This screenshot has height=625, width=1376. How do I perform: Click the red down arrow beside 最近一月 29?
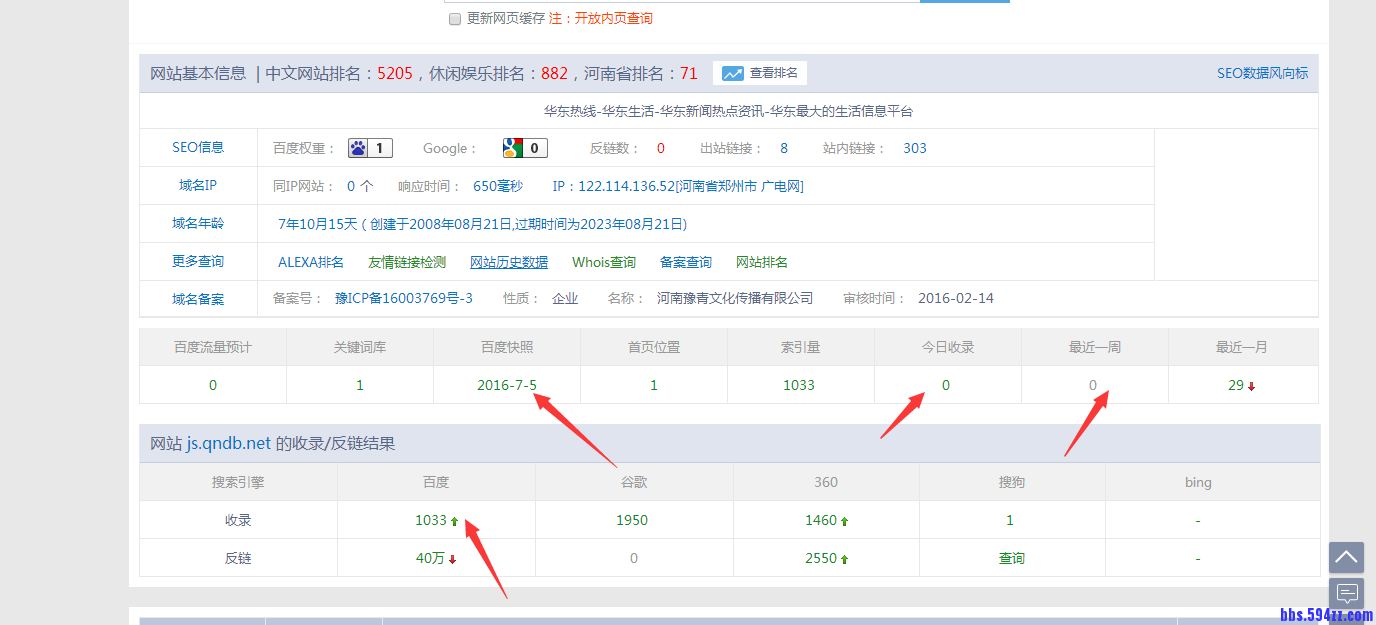coord(1253,384)
